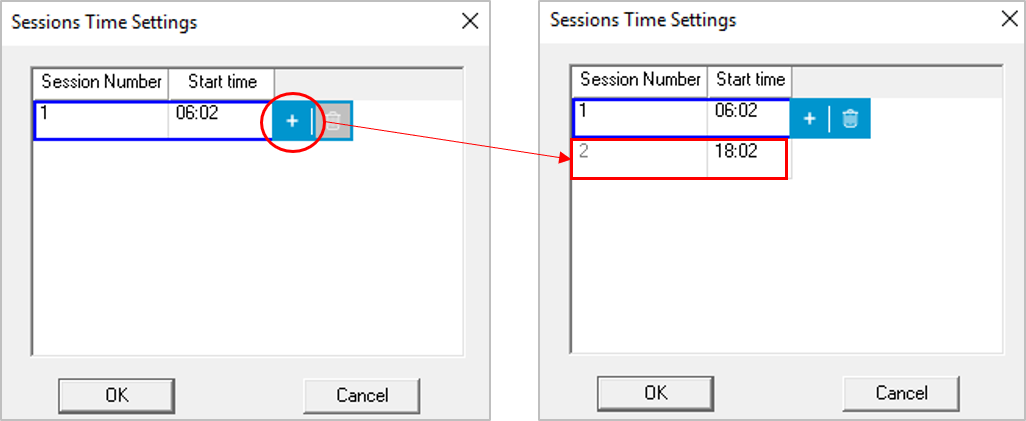Confirm with OK in the right dialog
Screen dimensions: 1026x421
point(656,393)
